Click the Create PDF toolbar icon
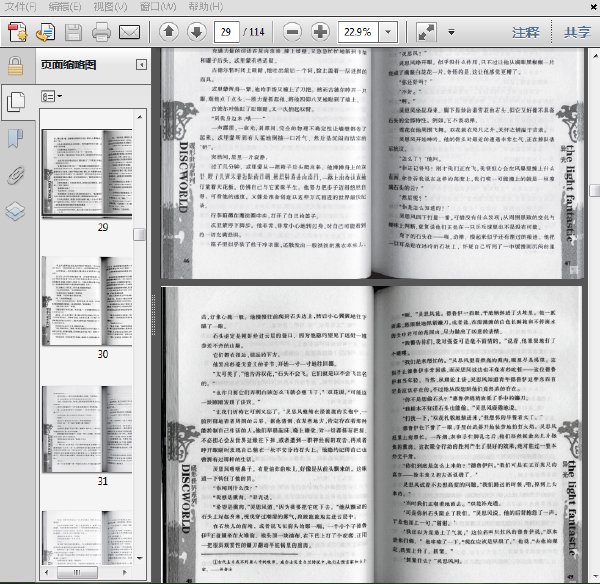Screen dimensions: 600x584 click(x=18, y=32)
